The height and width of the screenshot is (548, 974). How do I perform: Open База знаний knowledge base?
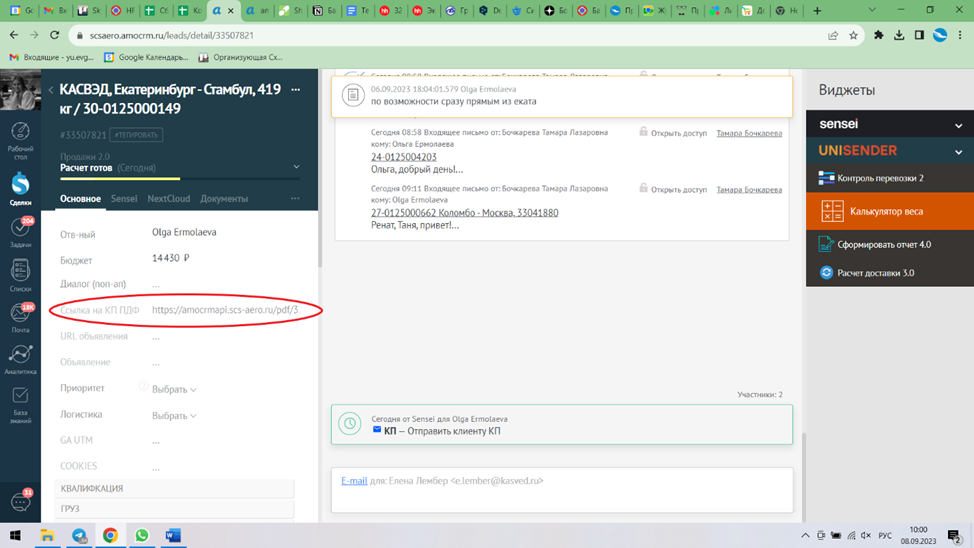(x=20, y=402)
